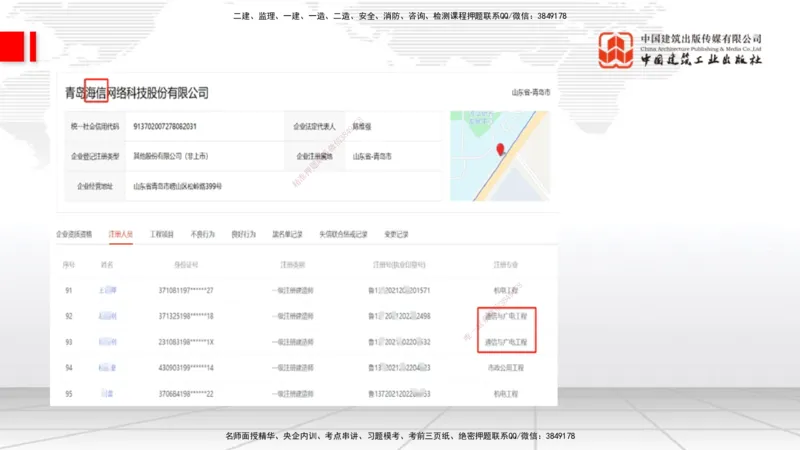Click the 企业经营地址 field label
This screenshot has width=800, height=450.
[95, 186]
